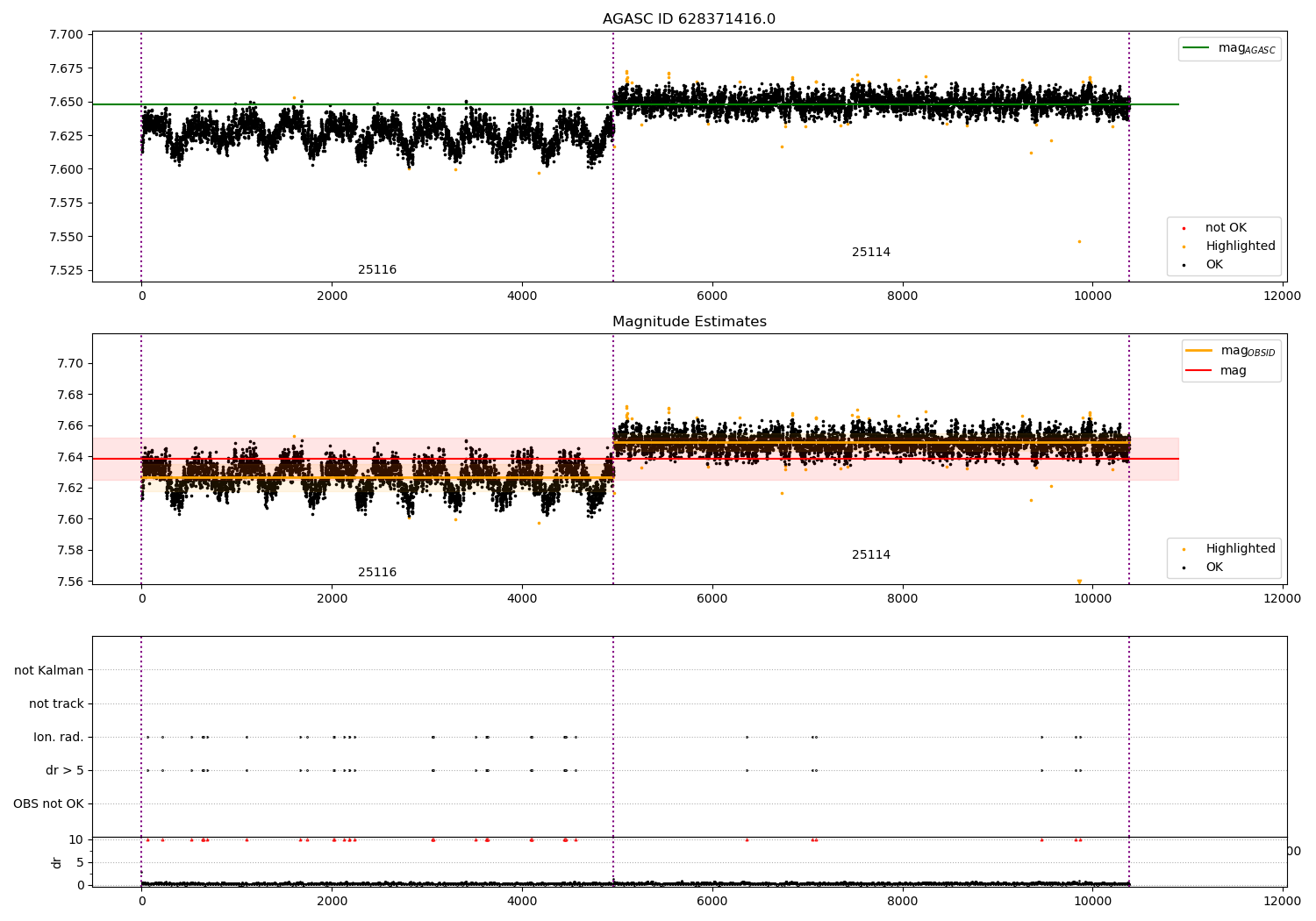The height and width of the screenshot is (921, 1316).
Task: Click the 'dr > 5' row label
Action: [65, 770]
